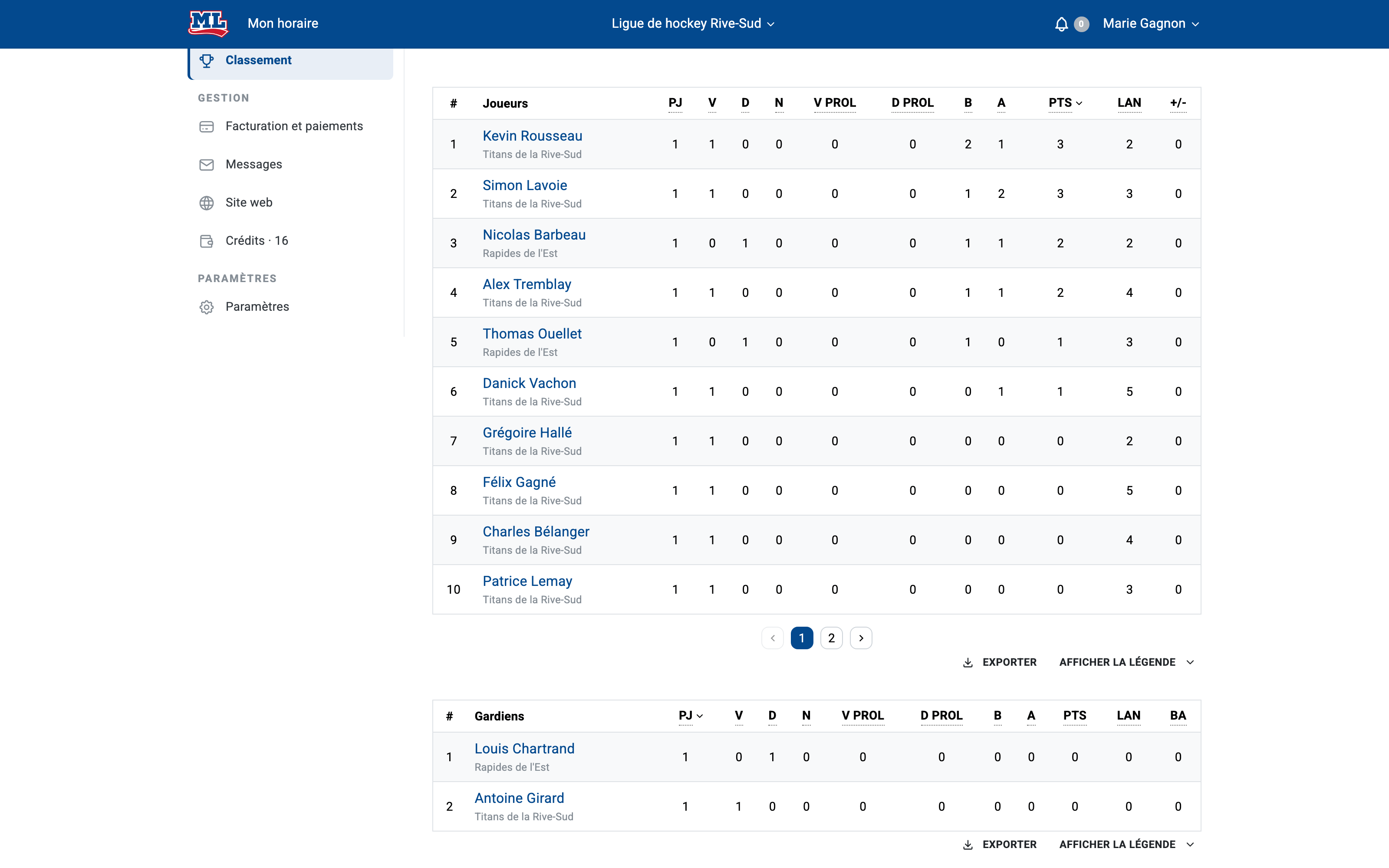Click export download icon under Joueurs table
Image resolution: width=1389 pixels, height=868 pixels.
click(968, 662)
